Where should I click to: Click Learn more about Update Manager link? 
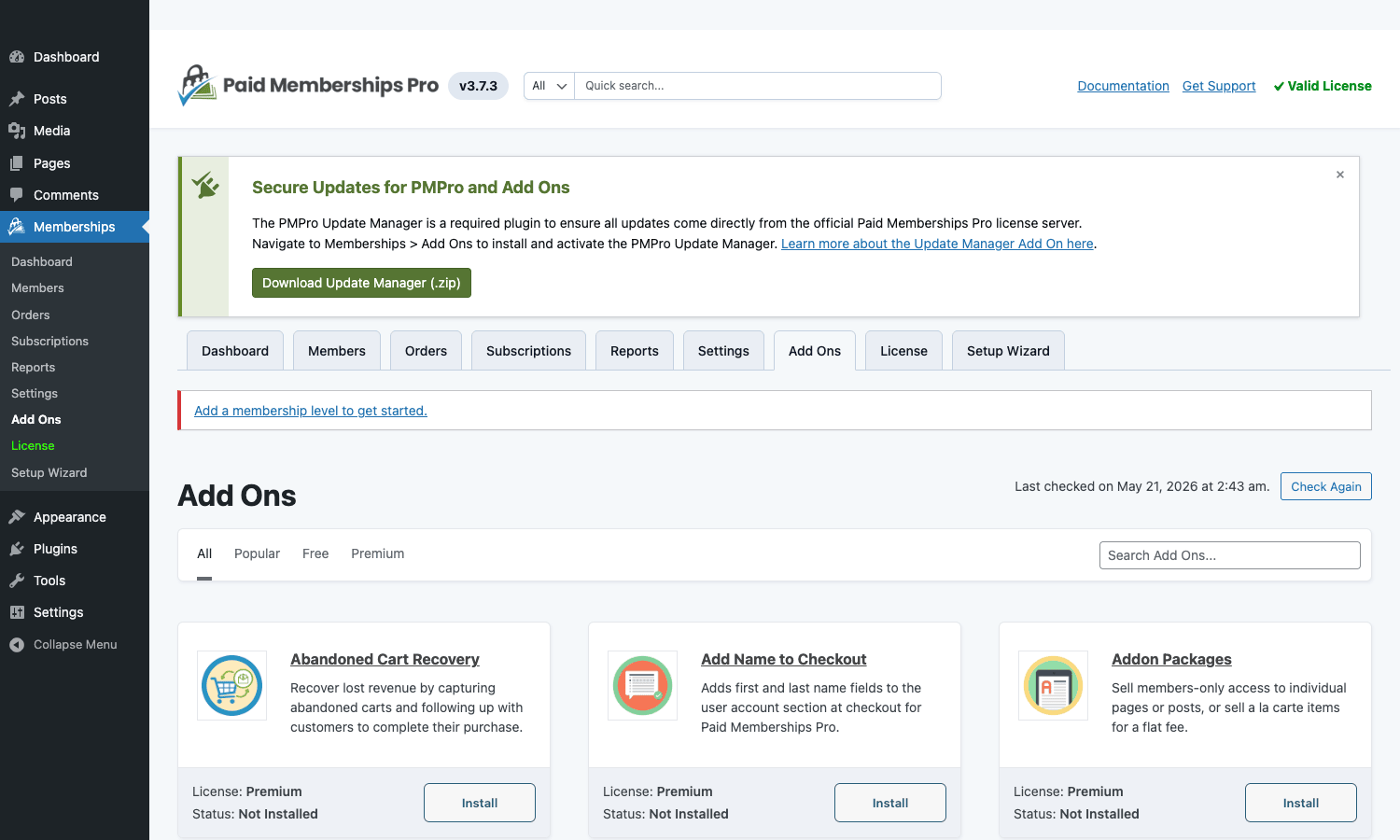click(937, 244)
